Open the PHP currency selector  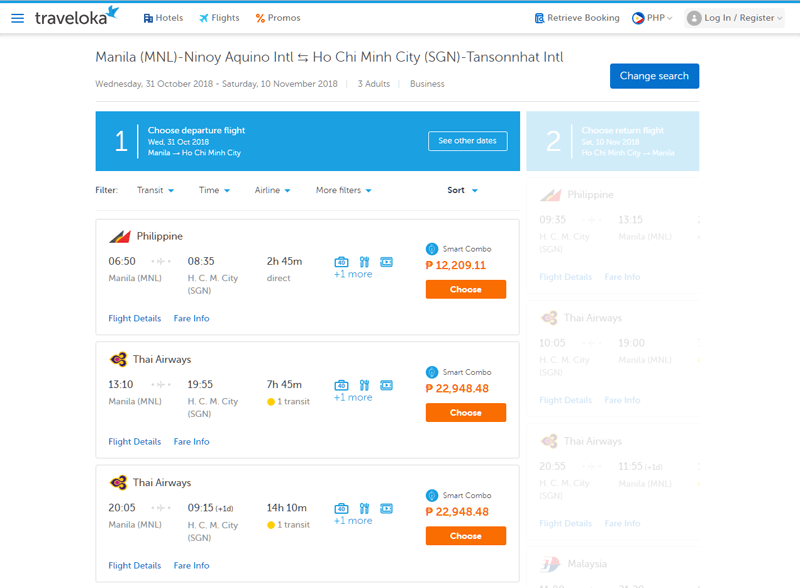click(653, 18)
